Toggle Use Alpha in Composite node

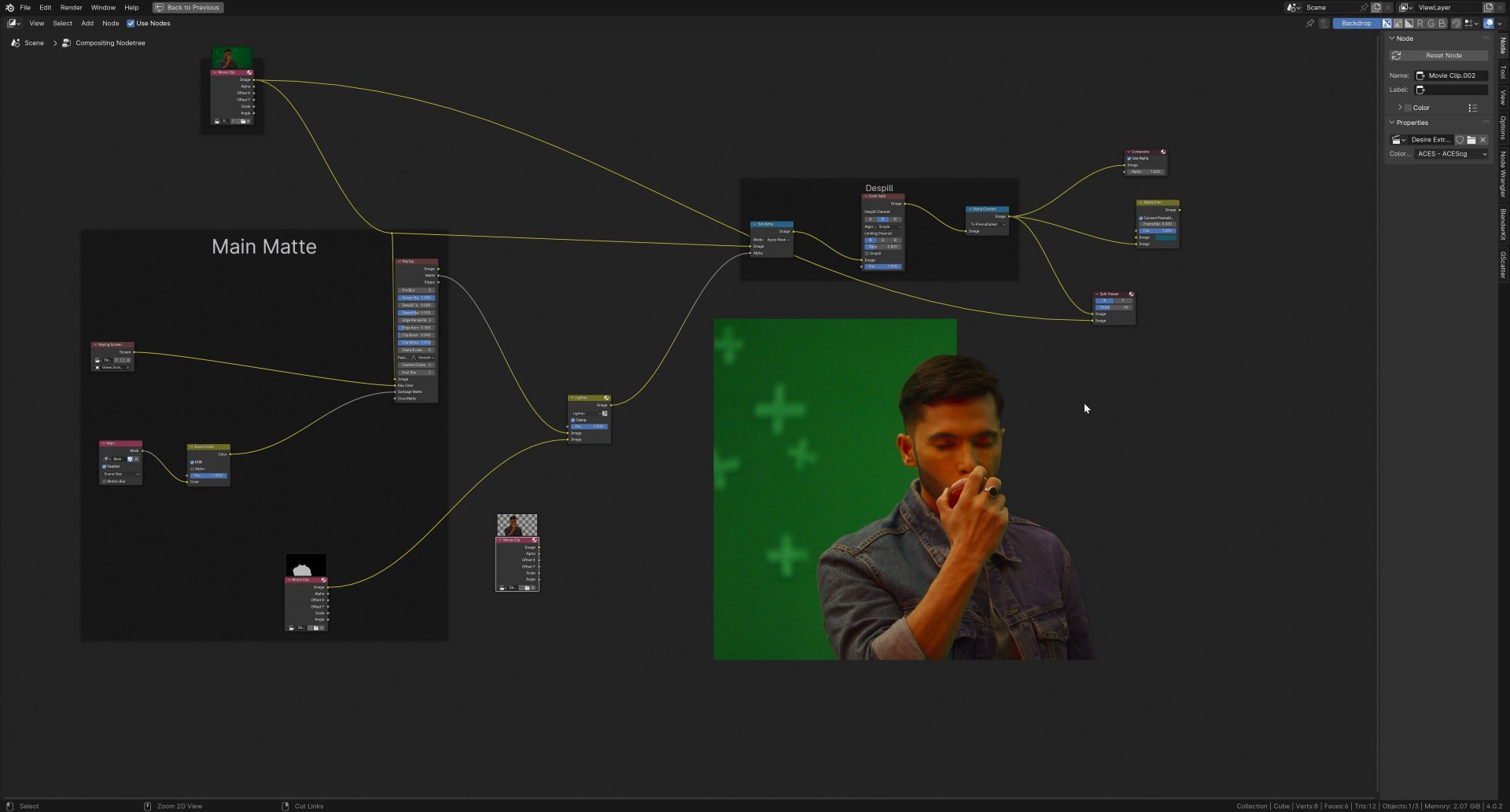pyautogui.click(x=1129, y=158)
